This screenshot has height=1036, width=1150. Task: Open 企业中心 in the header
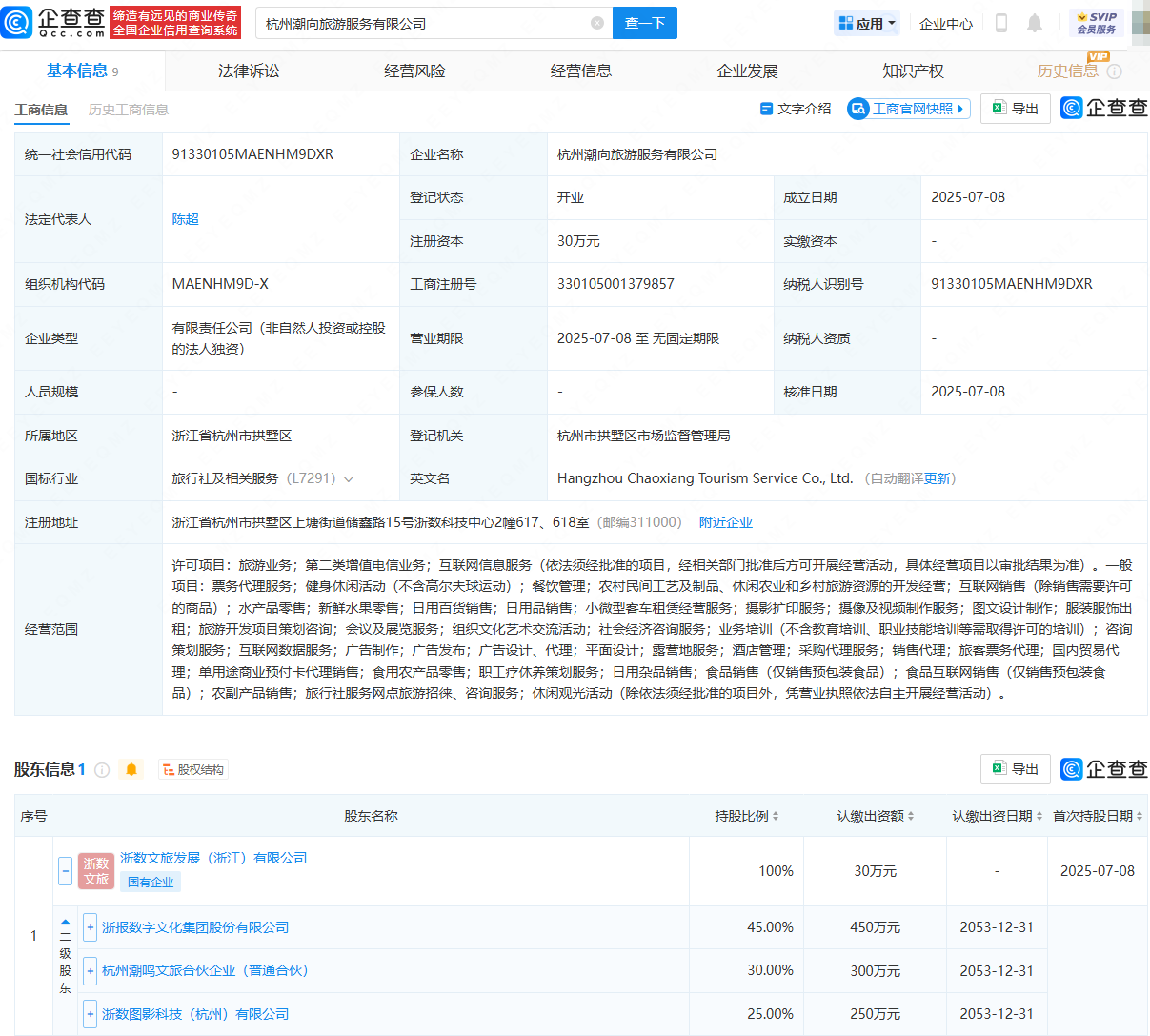pyautogui.click(x=946, y=24)
